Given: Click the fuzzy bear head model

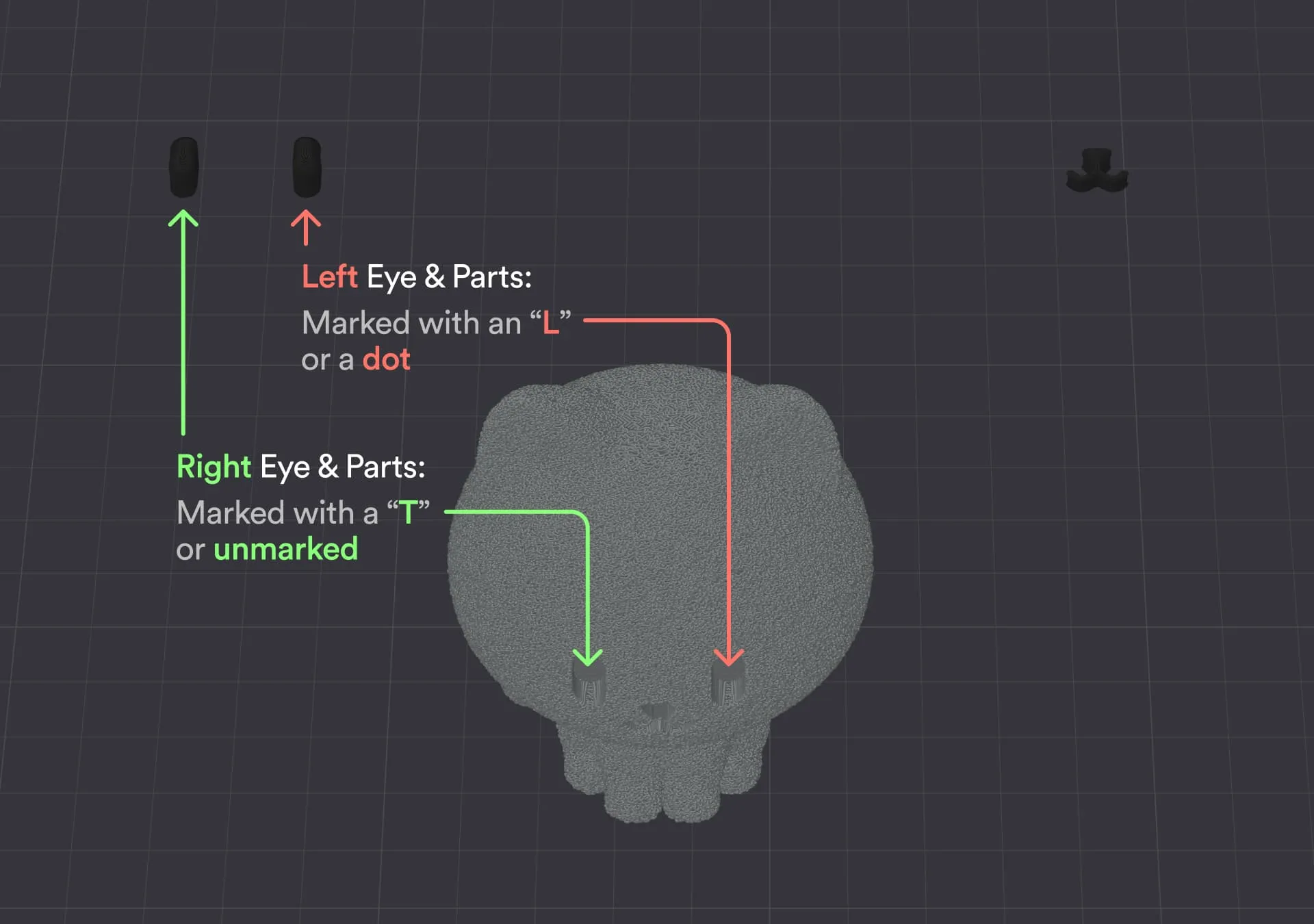Looking at the screenshot, I should point(660,592).
